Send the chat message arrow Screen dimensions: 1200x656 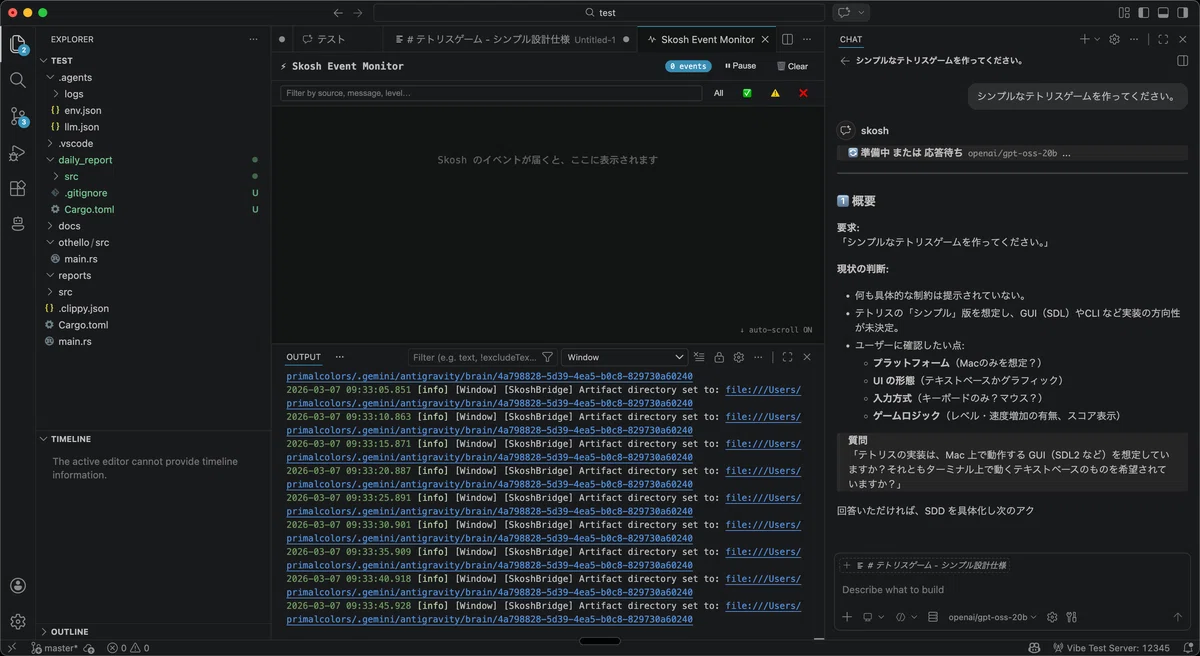click(1177, 617)
